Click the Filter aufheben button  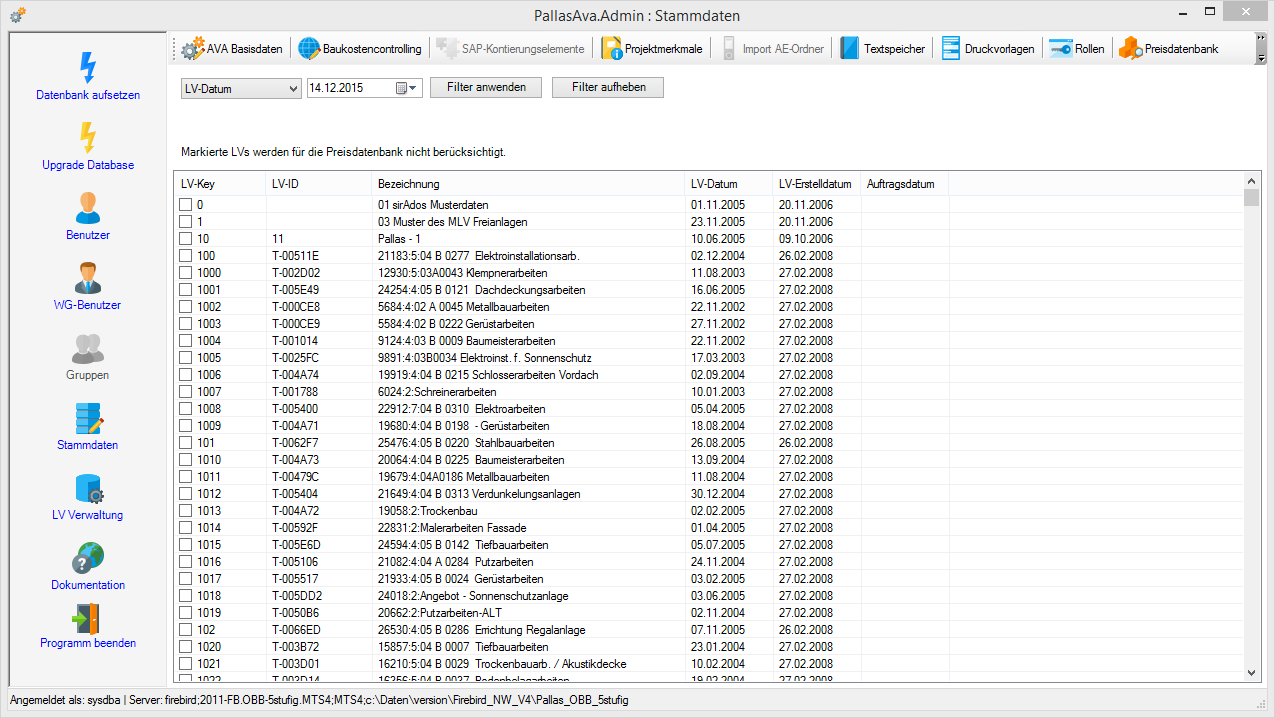pos(608,87)
